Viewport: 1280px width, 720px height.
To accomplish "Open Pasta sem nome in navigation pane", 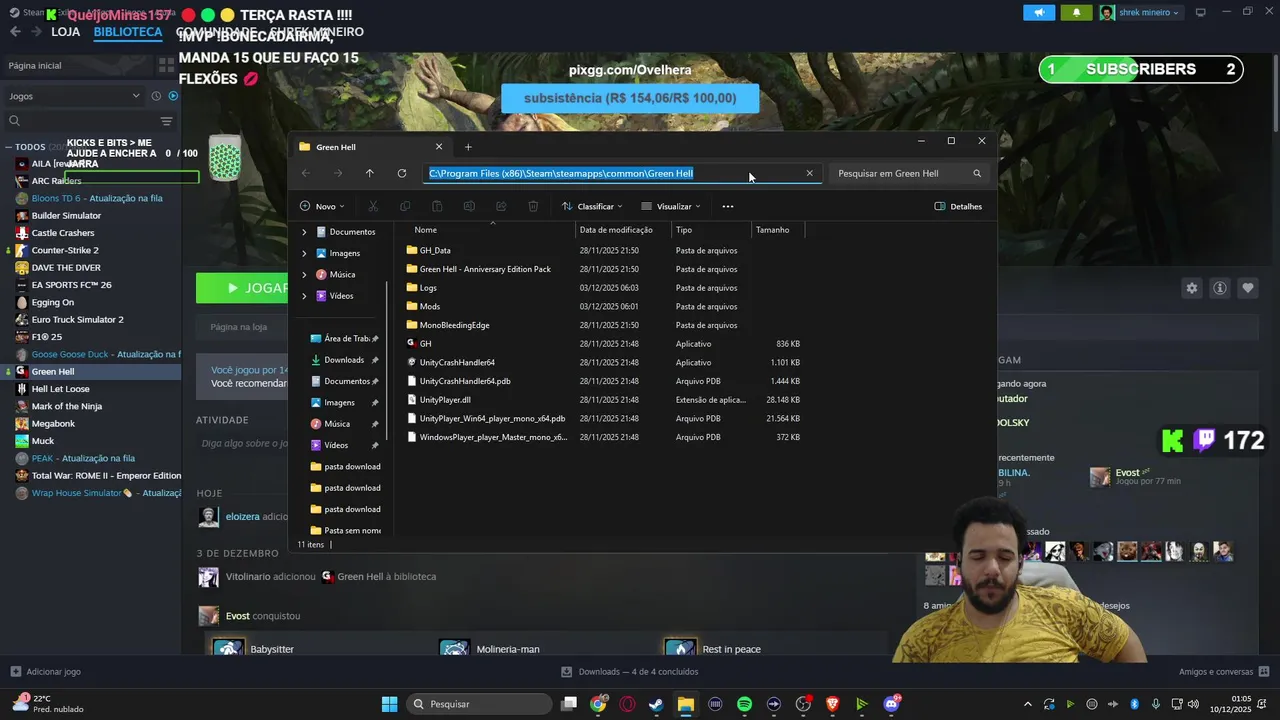I will click(x=345, y=530).
